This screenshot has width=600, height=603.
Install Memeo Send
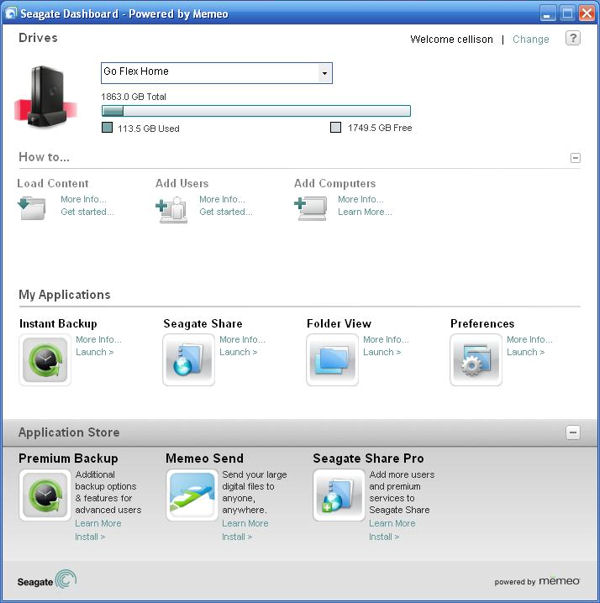(237, 536)
